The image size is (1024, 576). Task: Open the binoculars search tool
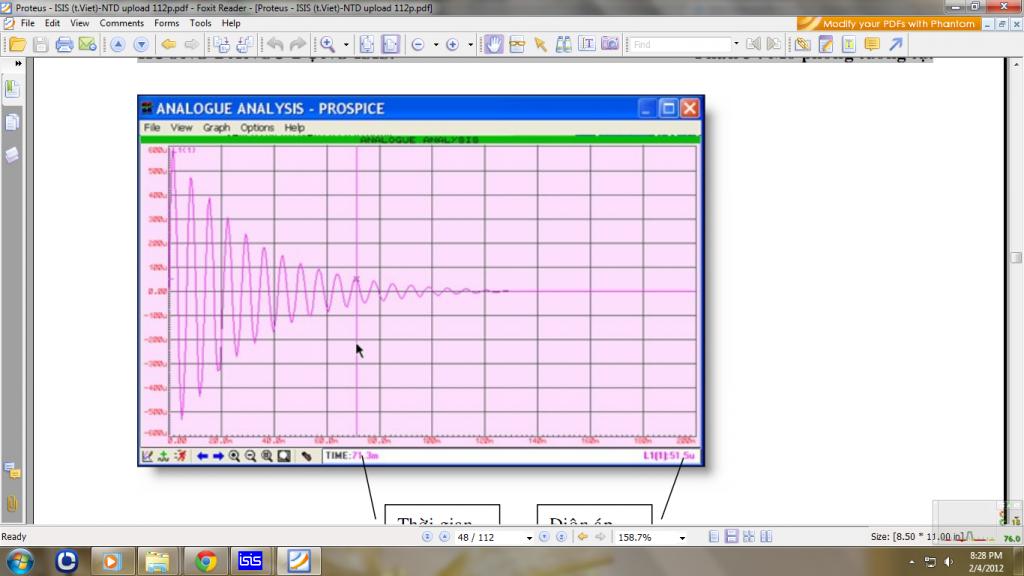563,44
